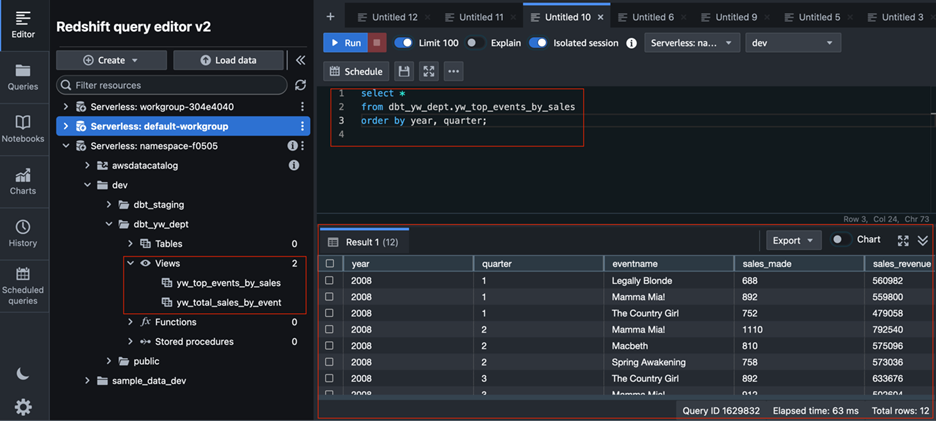Click the Load data button

coord(229,60)
